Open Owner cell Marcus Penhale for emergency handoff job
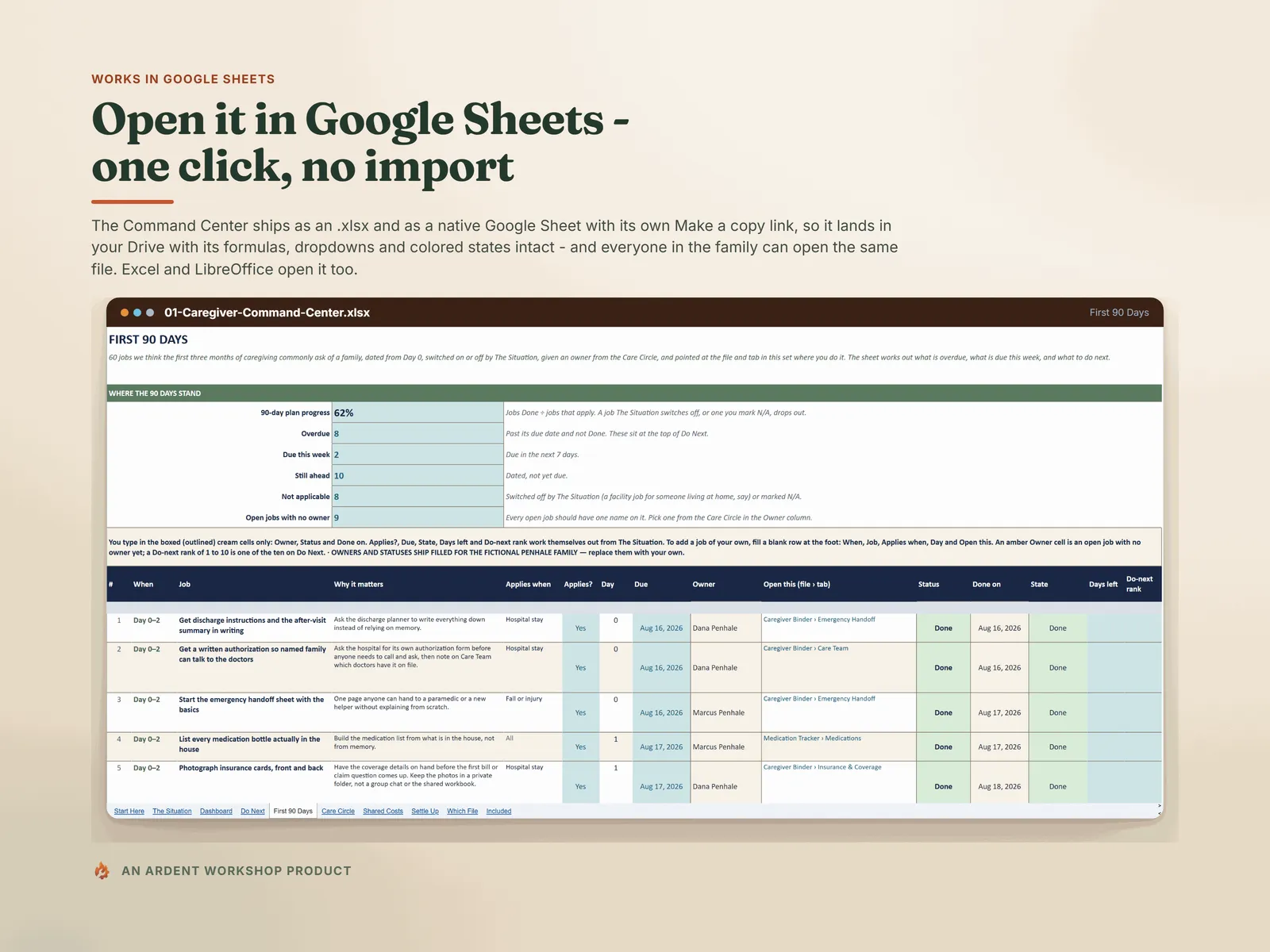The height and width of the screenshot is (952, 1270). [x=725, y=712]
